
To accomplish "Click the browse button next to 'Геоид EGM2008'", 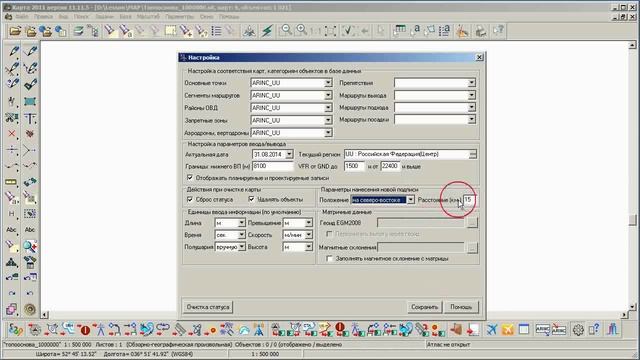I will click(x=472, y=223).
